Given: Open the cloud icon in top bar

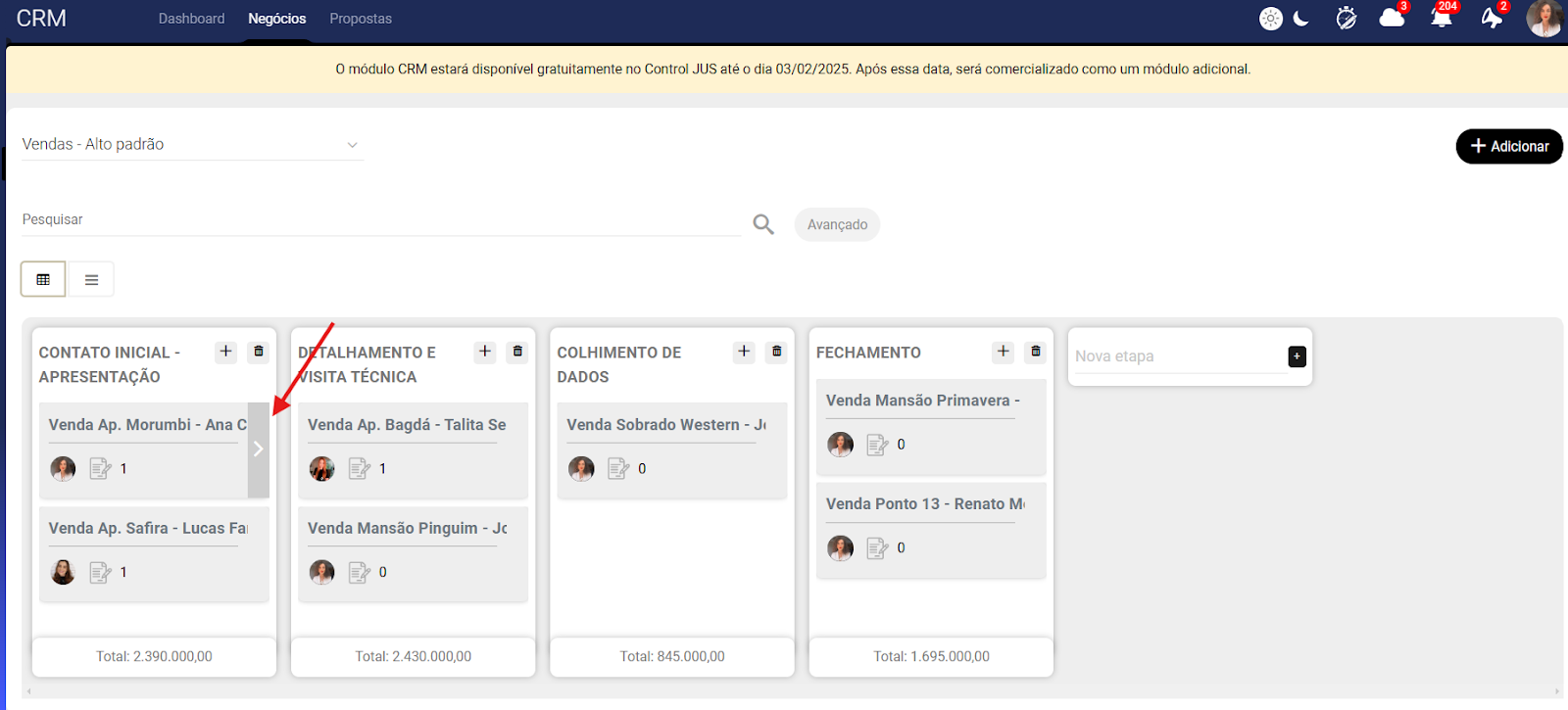Looking at the screenshot, I should [x=1392, y=19].
